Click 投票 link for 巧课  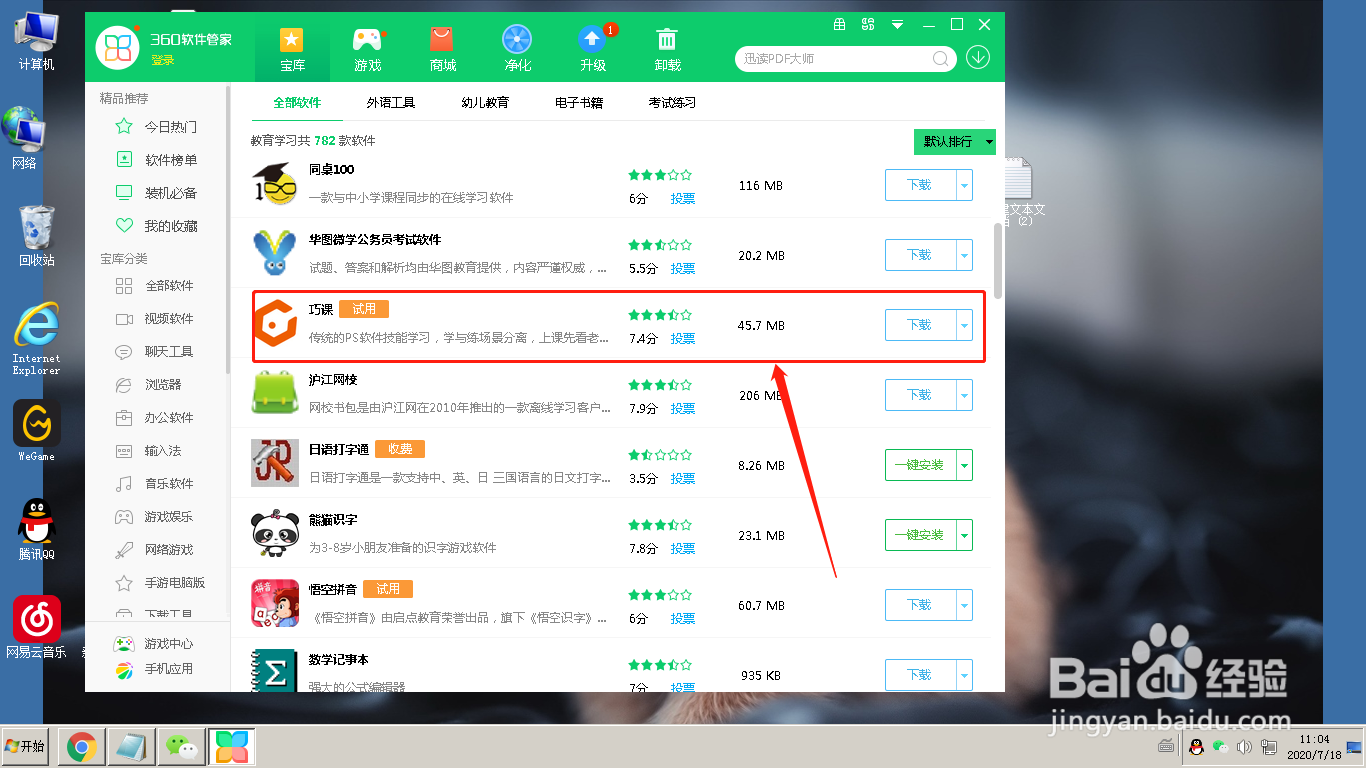pyautogui.click(x=683, y=339)
